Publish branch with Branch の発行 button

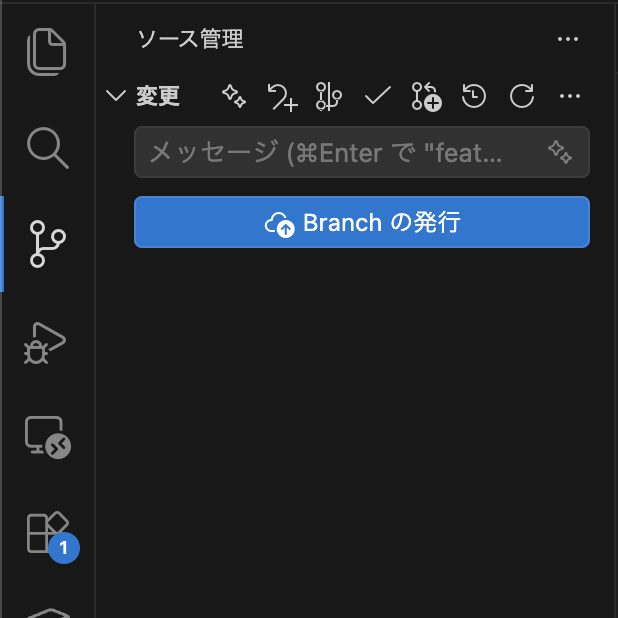click(x=362, y=222)
